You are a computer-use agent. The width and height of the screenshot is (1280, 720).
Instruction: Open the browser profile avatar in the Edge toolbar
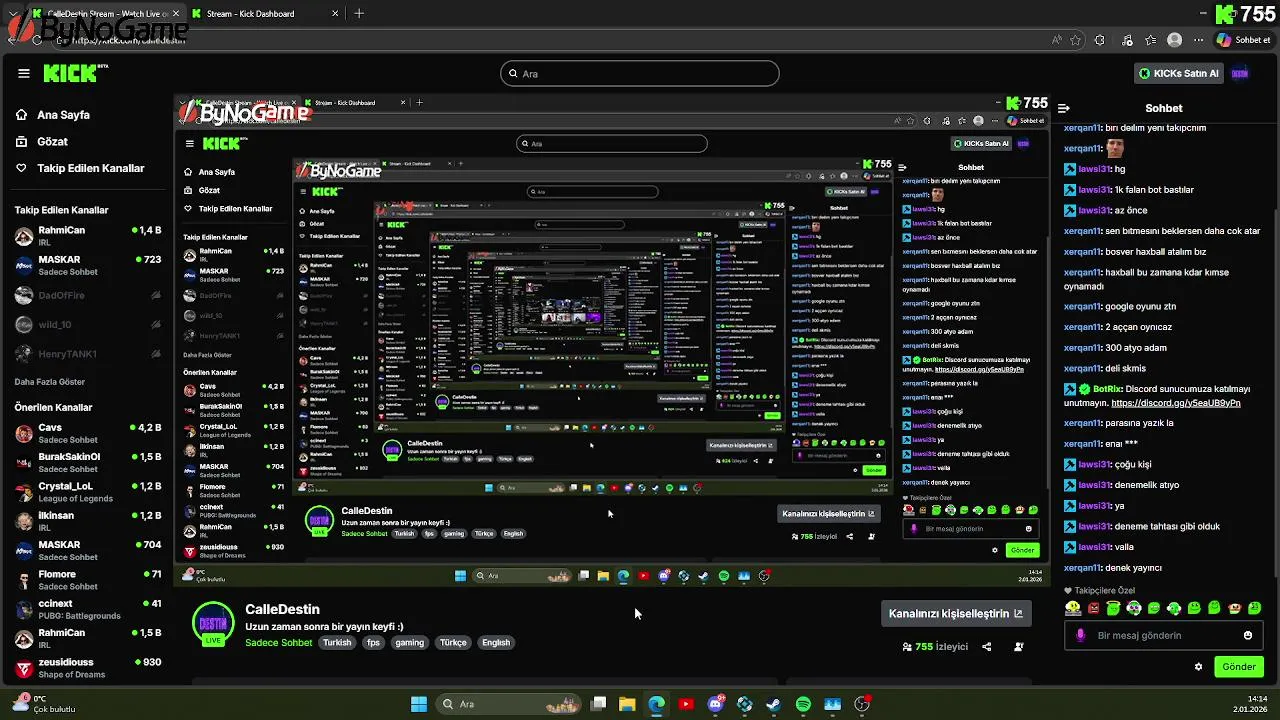tap(1174, 40)
